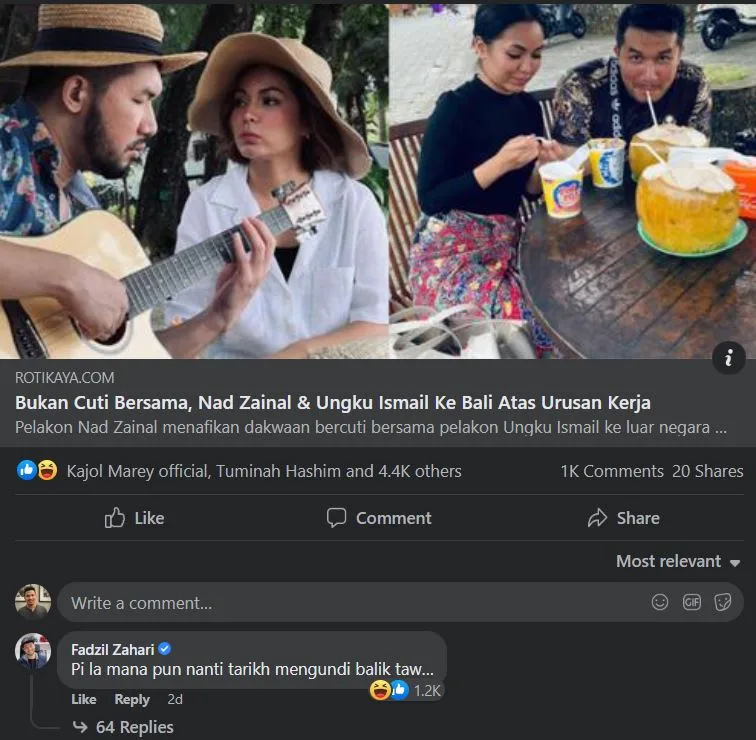The height and width of the screenshot is (740, 756).
Task: View the 20 Shares list
Action: pos(707,471)
